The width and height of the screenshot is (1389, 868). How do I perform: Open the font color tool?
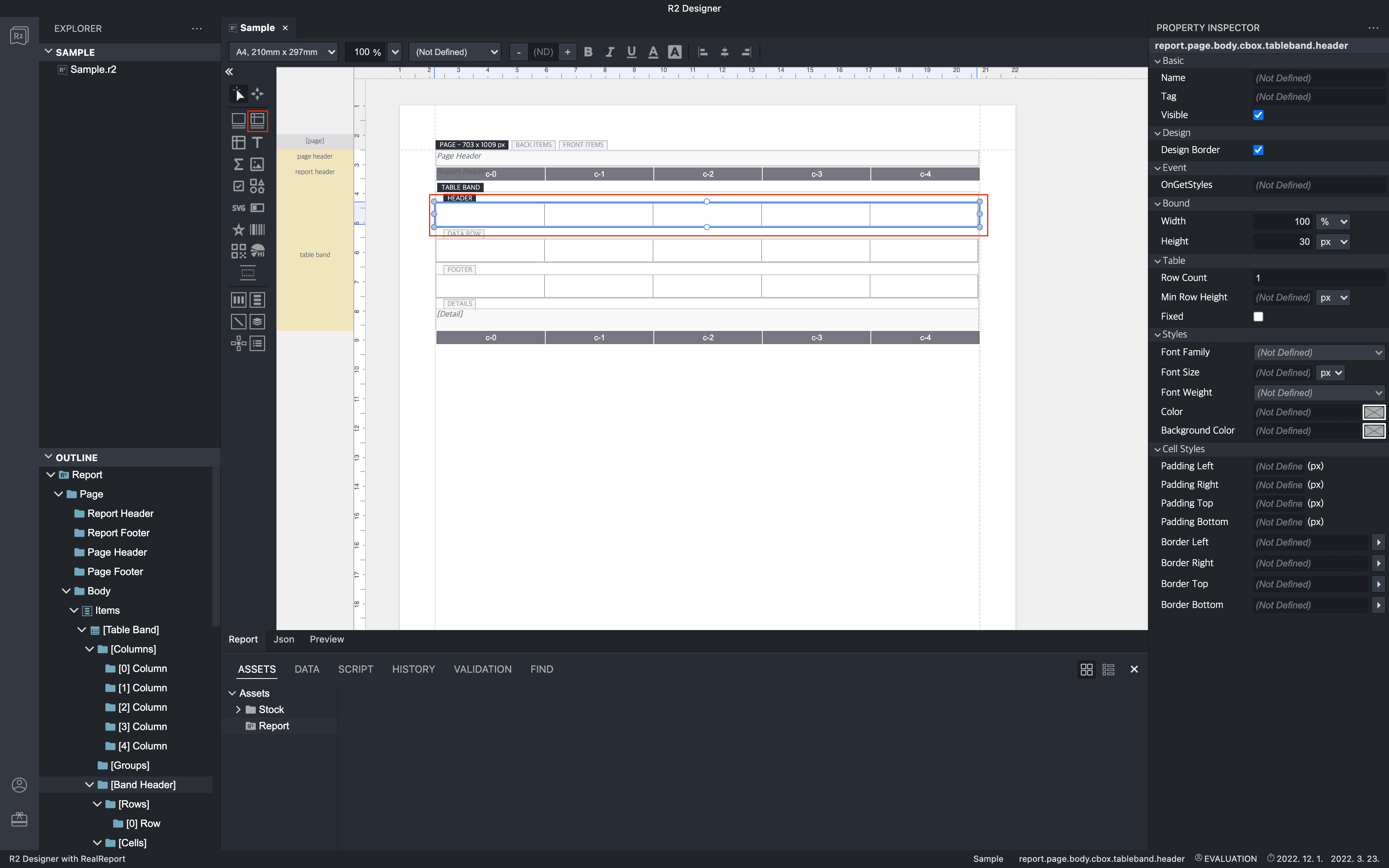tap(653, 52)
